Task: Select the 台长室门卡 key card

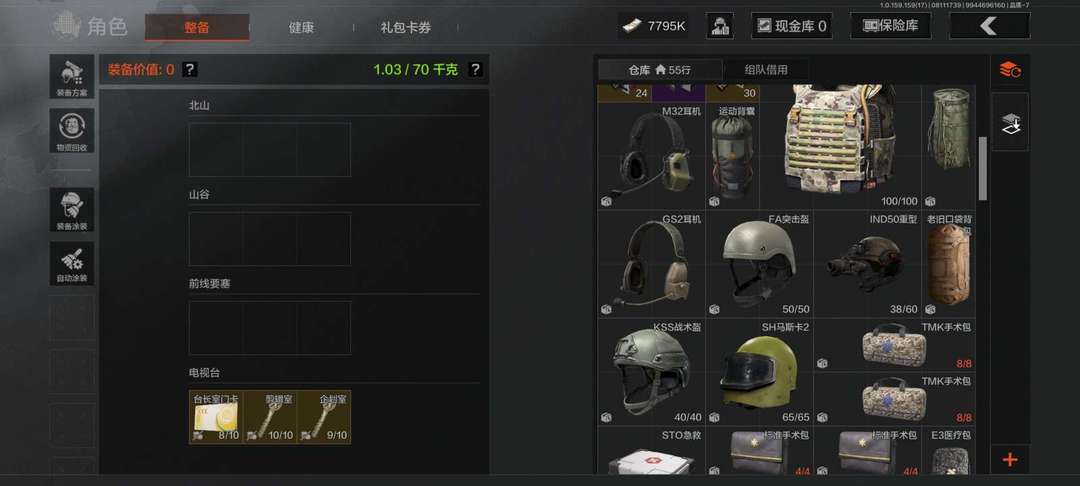Action: tap(216, 417)
